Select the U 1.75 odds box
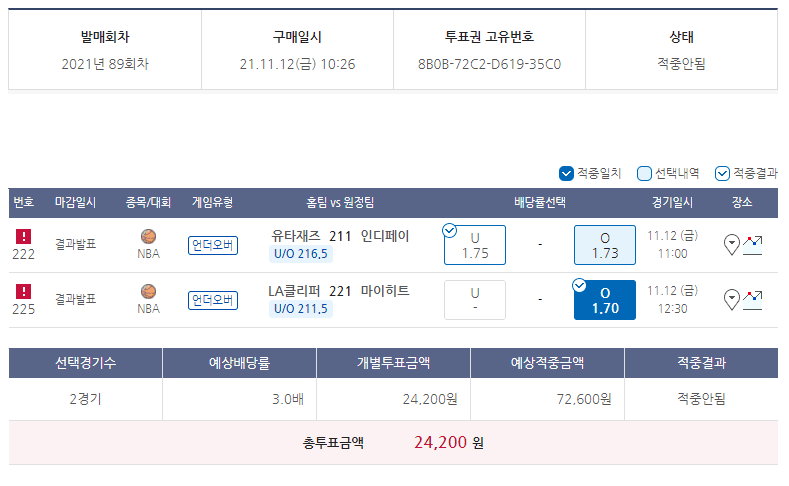Screen dimensions: 789x486 (475, 245)
